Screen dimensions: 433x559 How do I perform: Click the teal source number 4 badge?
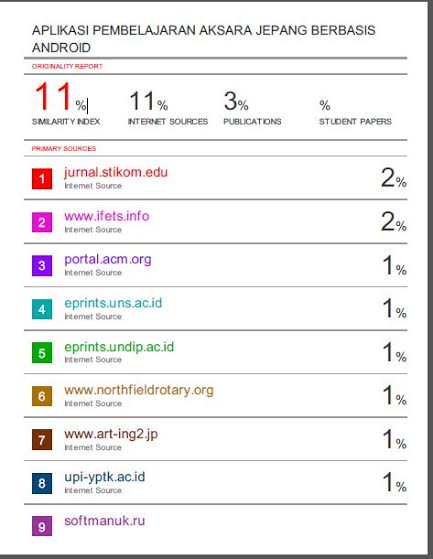tap(42, 309)
